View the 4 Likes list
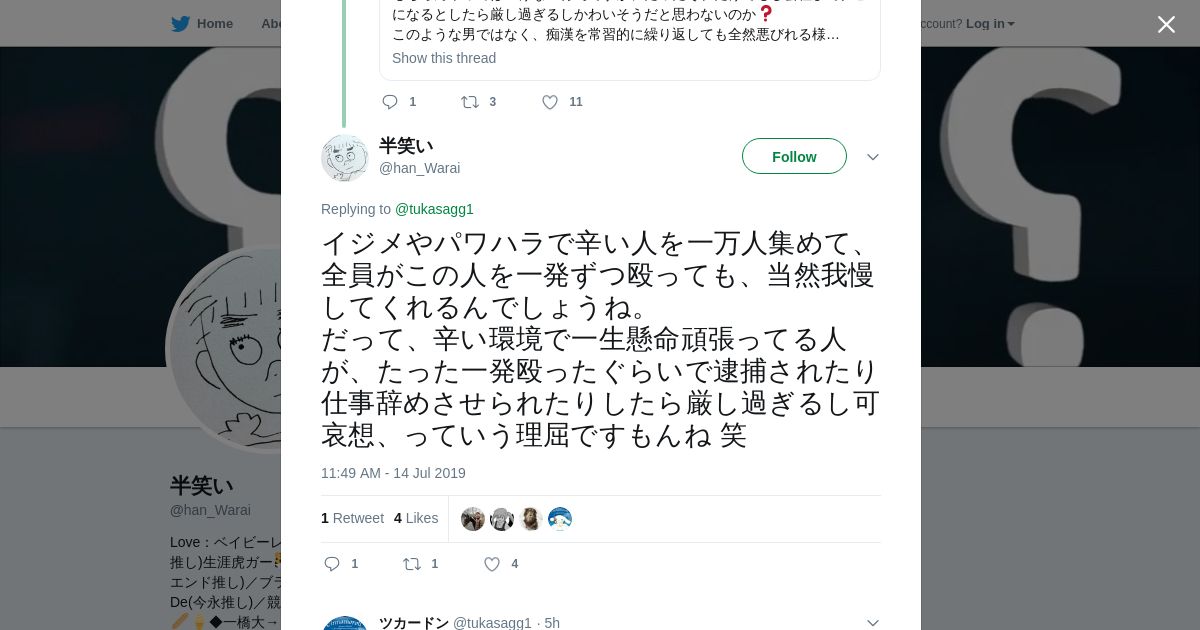The width and height of the screenshot is (1200, 630). click(416, 518)
